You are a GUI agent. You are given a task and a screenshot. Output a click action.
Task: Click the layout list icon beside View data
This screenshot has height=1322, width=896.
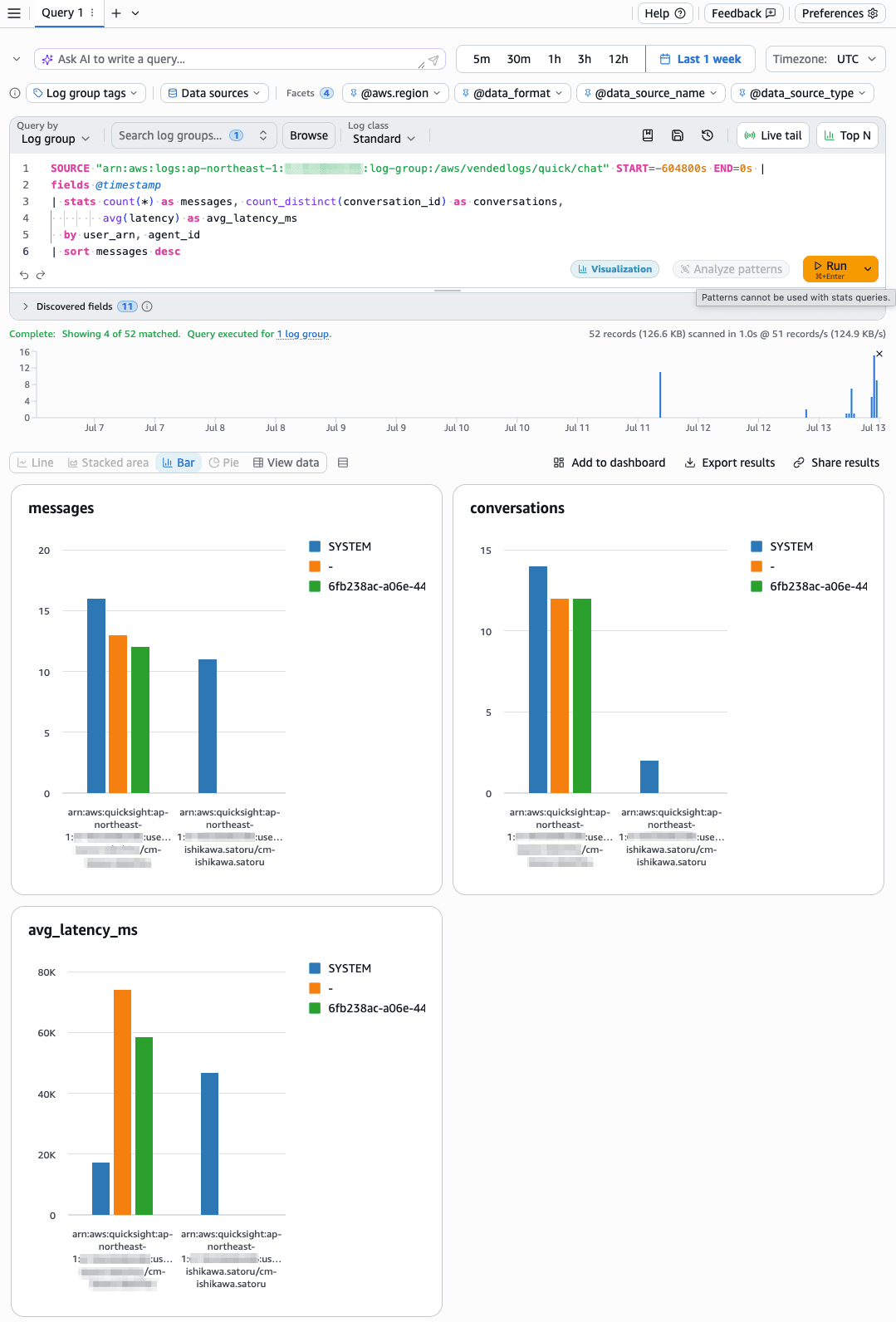tap(343, 463)
